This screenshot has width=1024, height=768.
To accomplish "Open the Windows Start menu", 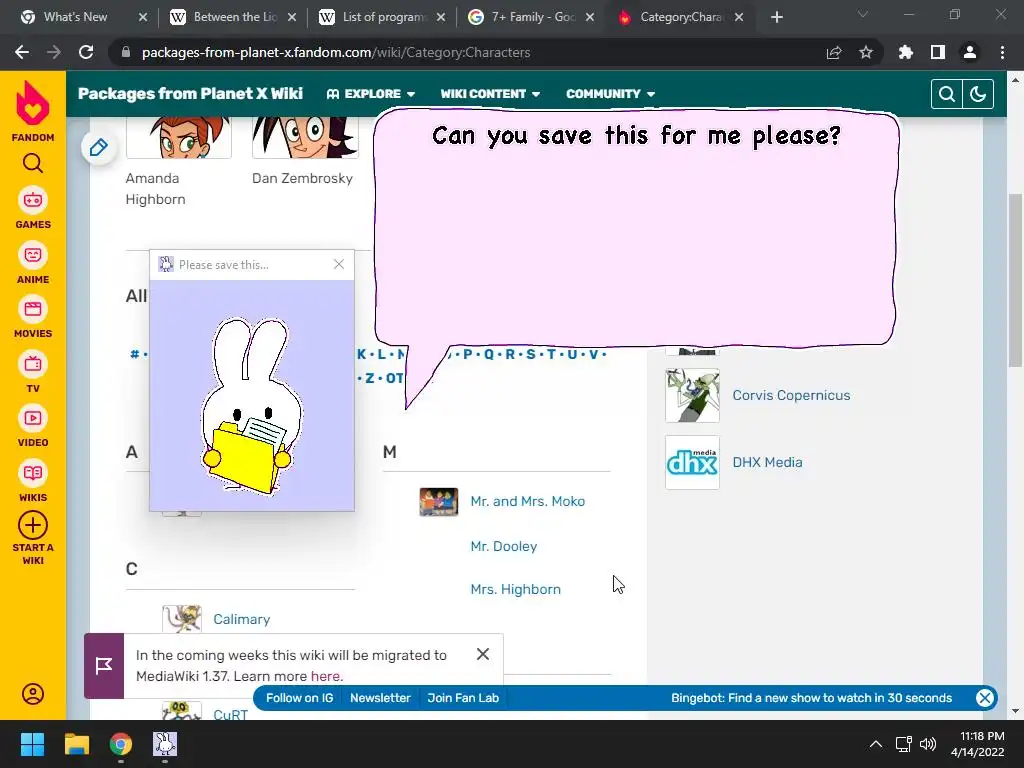I will 32,744.
